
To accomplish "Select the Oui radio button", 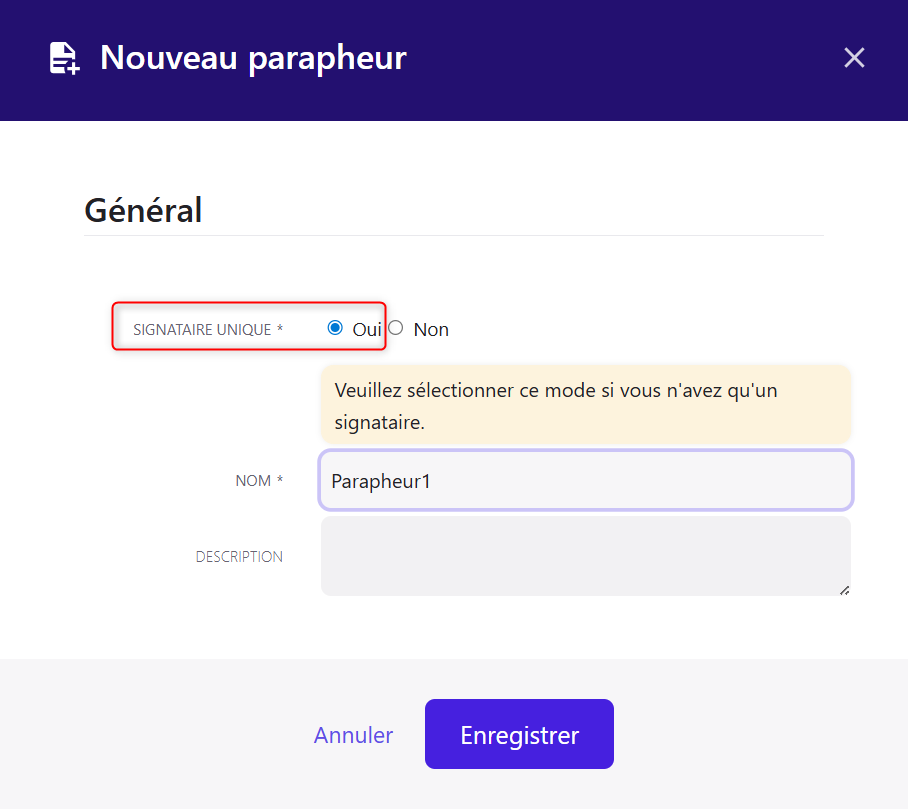I will coord(335,328).
